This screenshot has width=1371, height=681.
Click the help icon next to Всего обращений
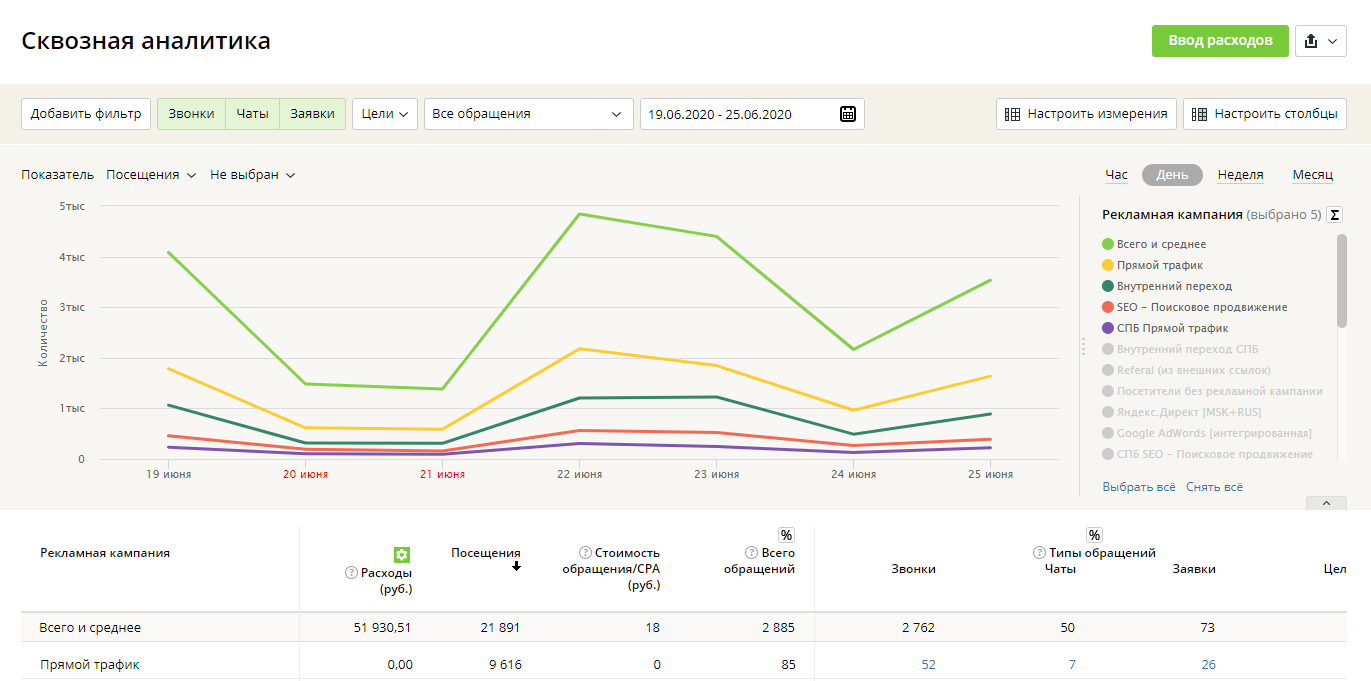click(751, 553)
